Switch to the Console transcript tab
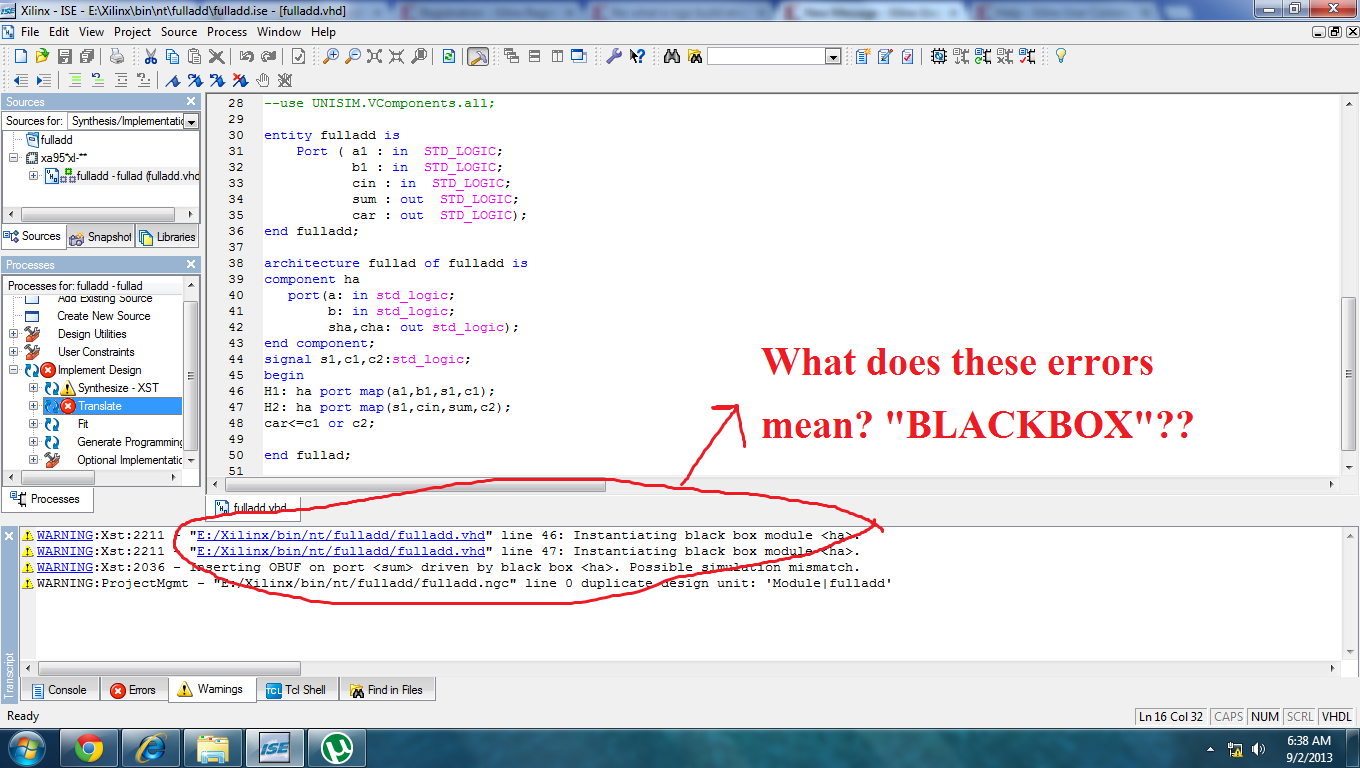1360x768 pixels. click(x=58, y=690)
